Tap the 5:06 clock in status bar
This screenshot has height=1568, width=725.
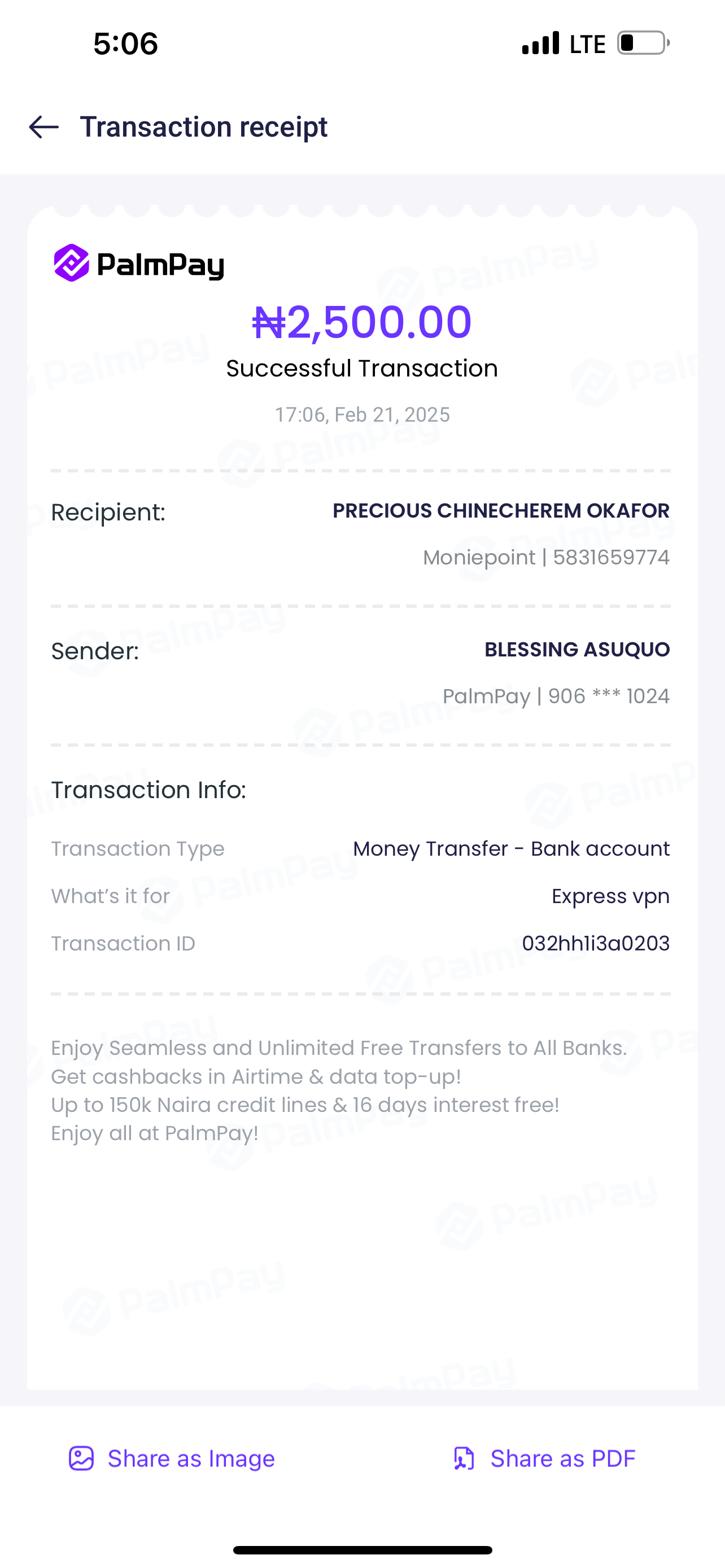click(125, 44)
